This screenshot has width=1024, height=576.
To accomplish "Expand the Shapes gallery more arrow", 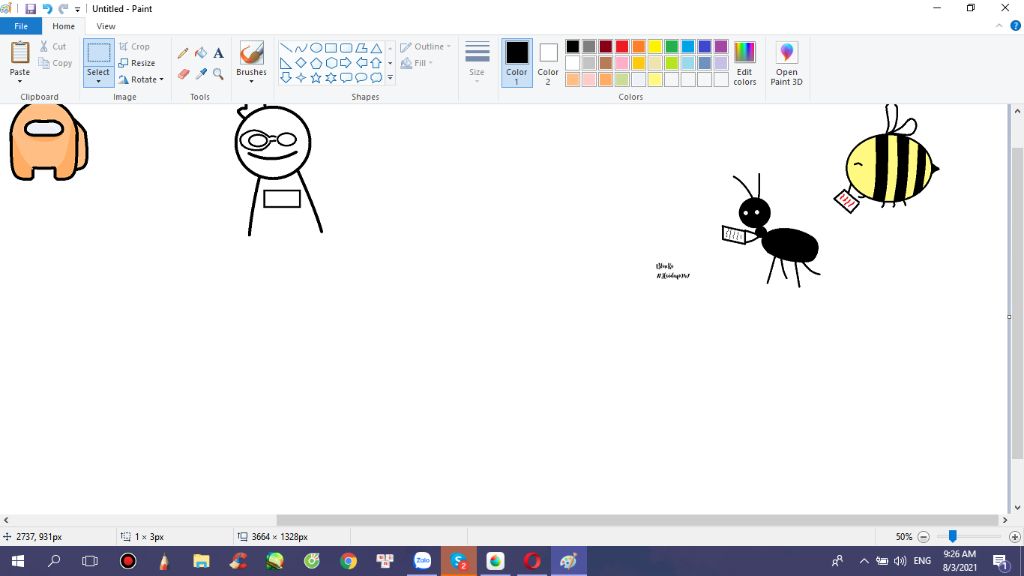I will pos(390,78).
